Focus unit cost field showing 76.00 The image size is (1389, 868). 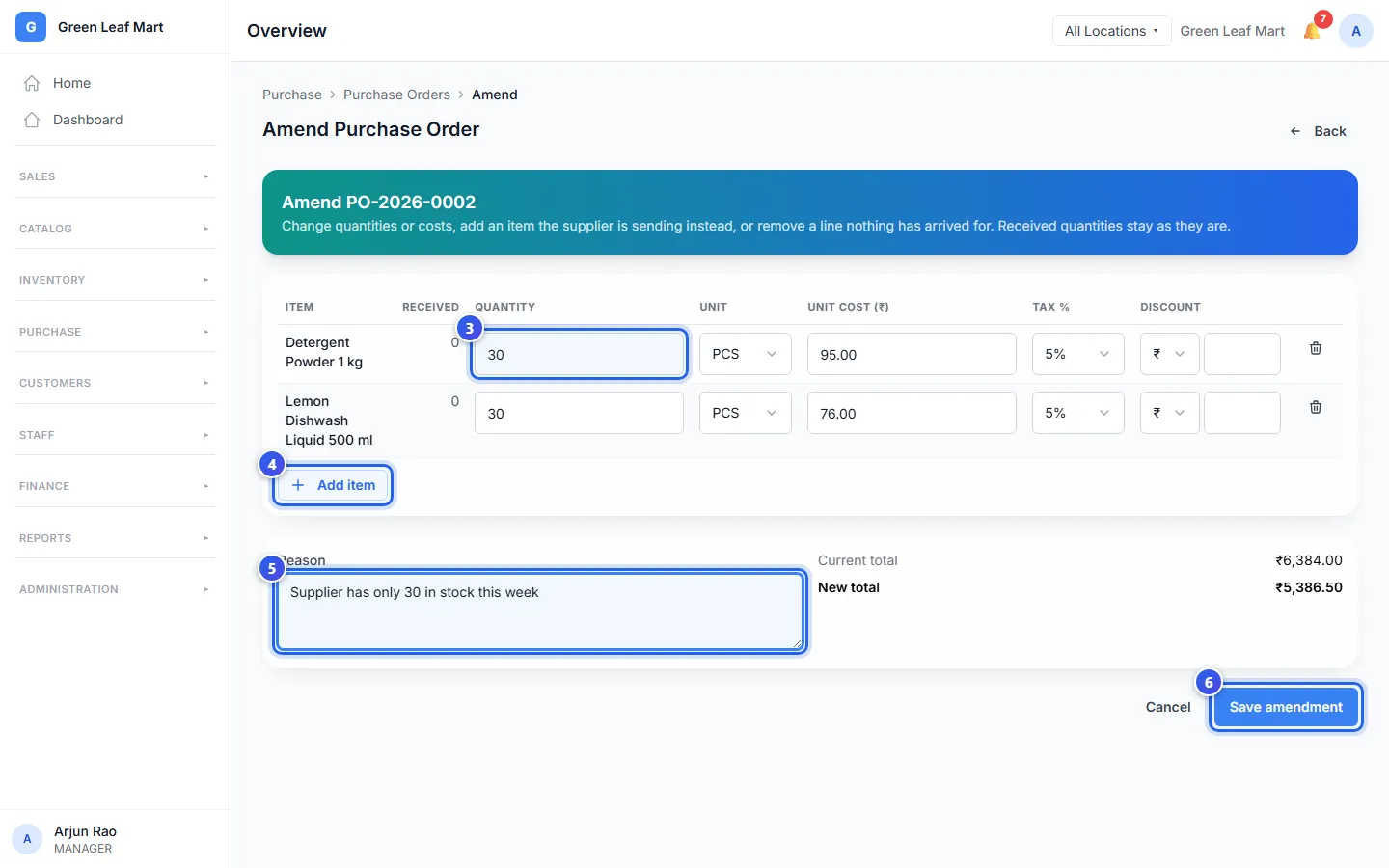pos(912,413)
